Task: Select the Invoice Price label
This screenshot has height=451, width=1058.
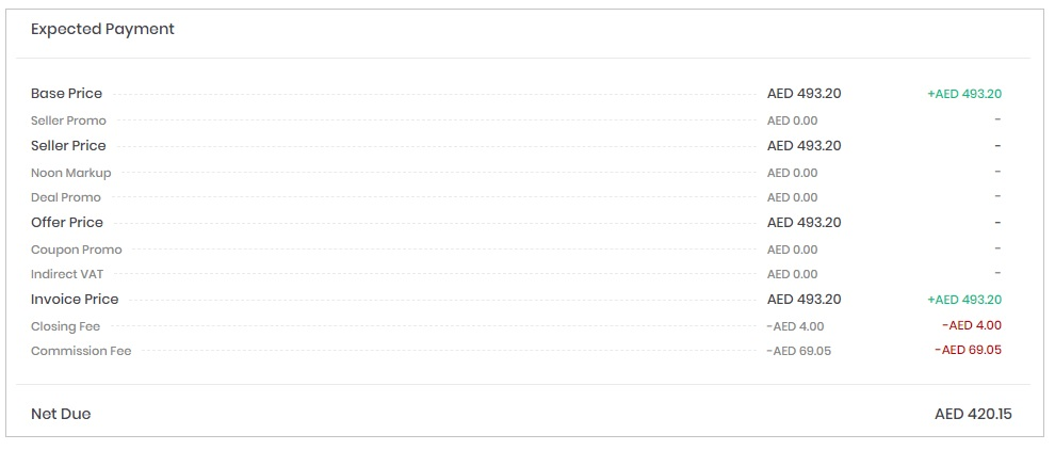Action: [74, 299]
